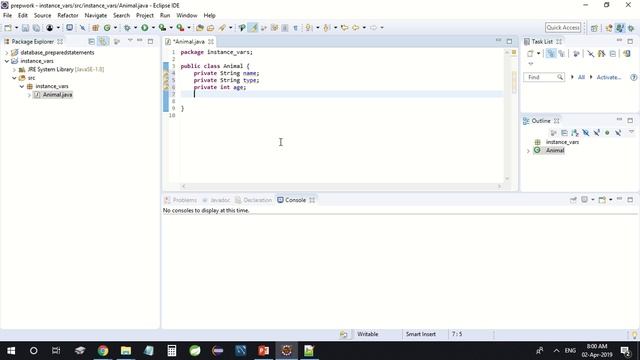Click the Open Perspective icon

click(594, 28)
